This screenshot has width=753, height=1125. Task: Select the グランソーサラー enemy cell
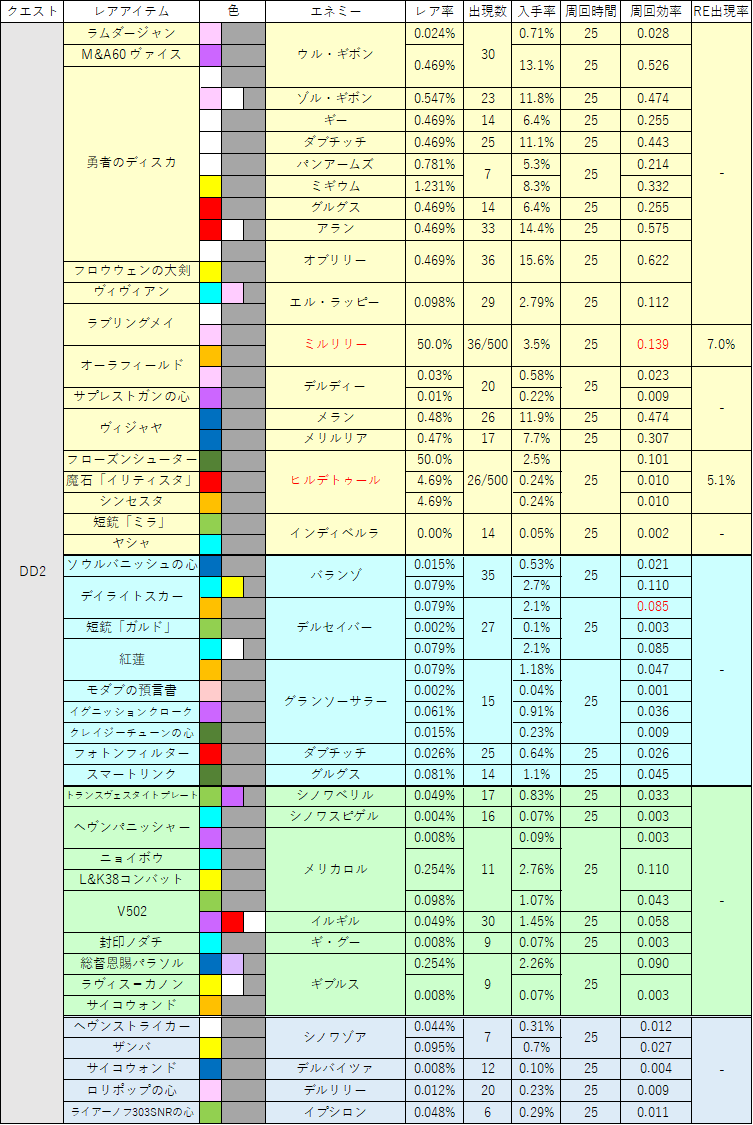(x=335, y=702)
